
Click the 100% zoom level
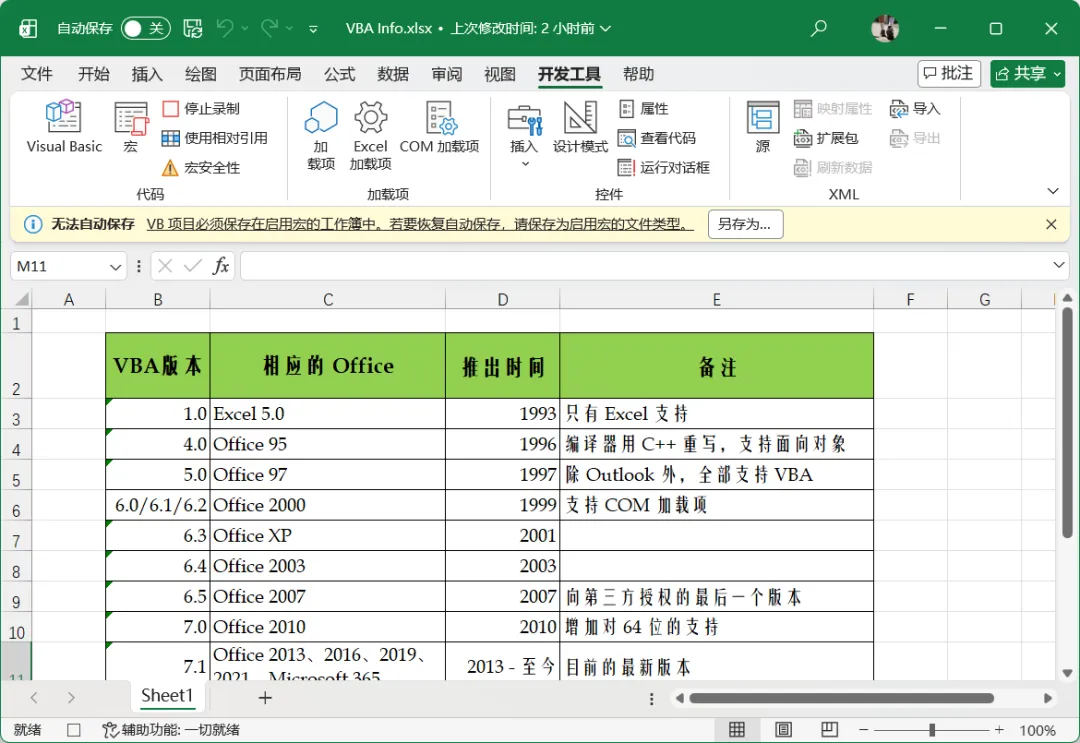(x=1037, y=730)
